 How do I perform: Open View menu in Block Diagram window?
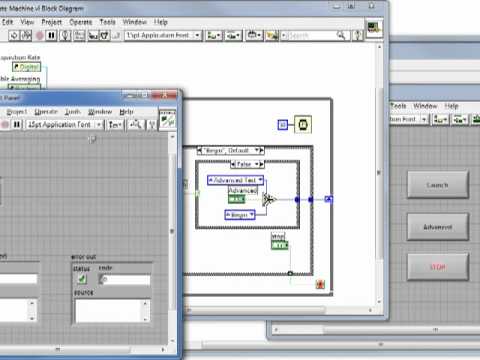(27, 22)
